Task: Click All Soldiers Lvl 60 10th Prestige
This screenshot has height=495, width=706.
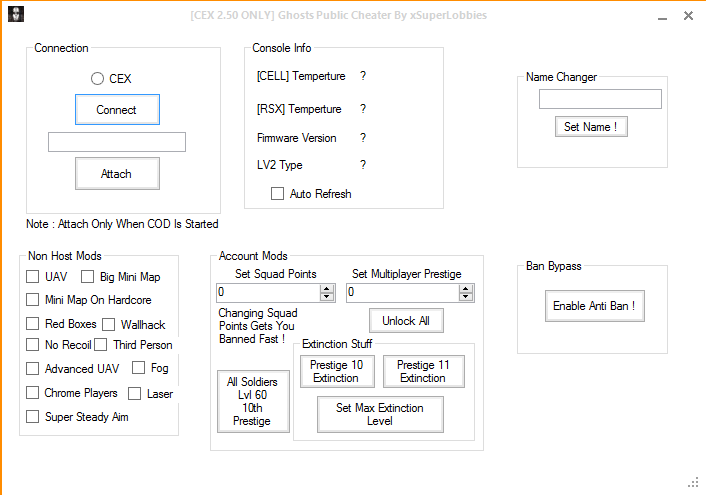Action: point(253,401)
